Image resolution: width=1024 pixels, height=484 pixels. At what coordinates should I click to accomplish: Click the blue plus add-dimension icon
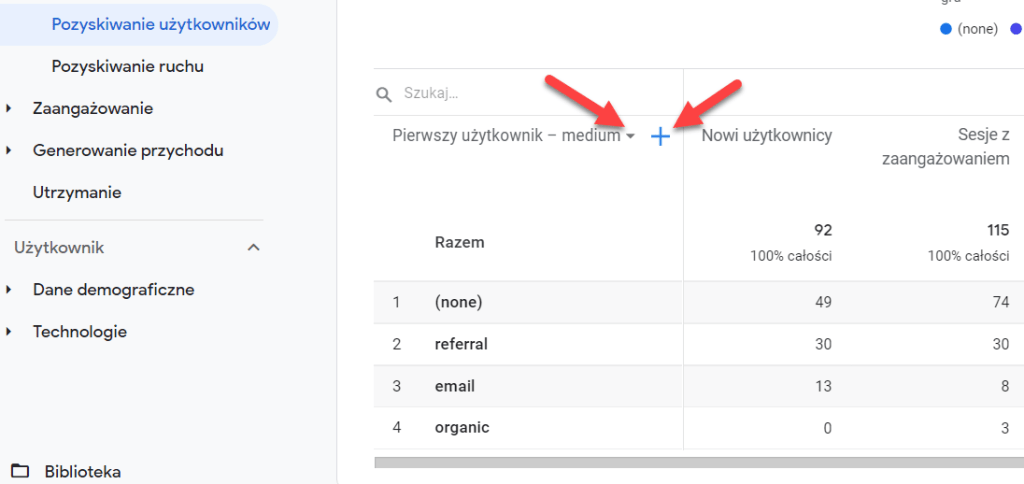(x=660, y=137)
